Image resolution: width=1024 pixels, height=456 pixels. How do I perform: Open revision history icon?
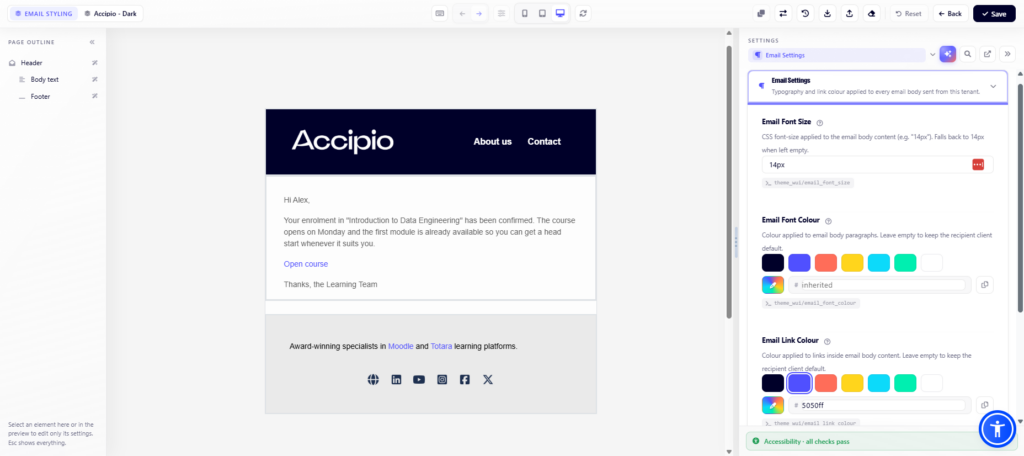point(805,13)
